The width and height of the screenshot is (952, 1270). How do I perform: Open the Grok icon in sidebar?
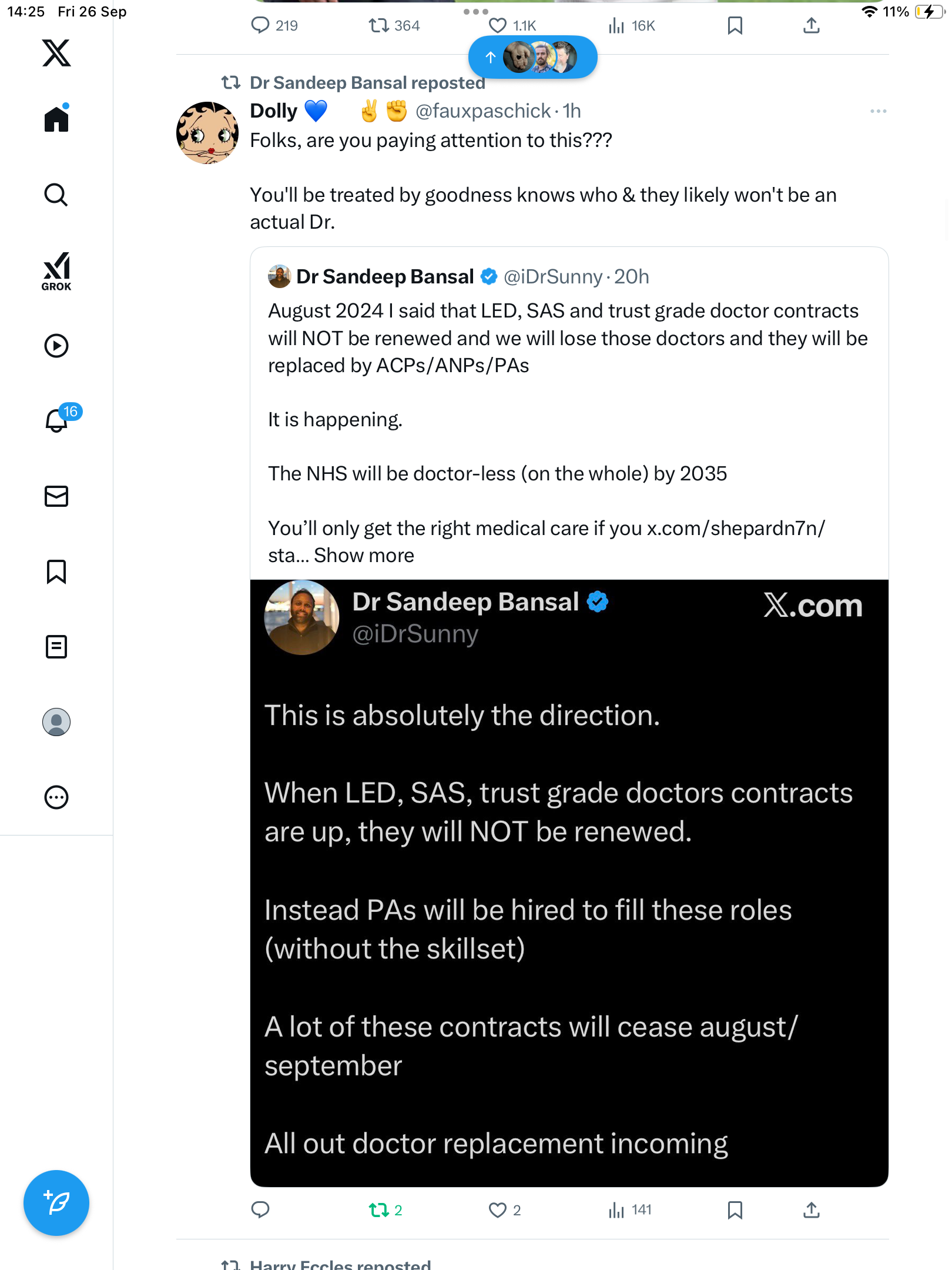point(56,271)
